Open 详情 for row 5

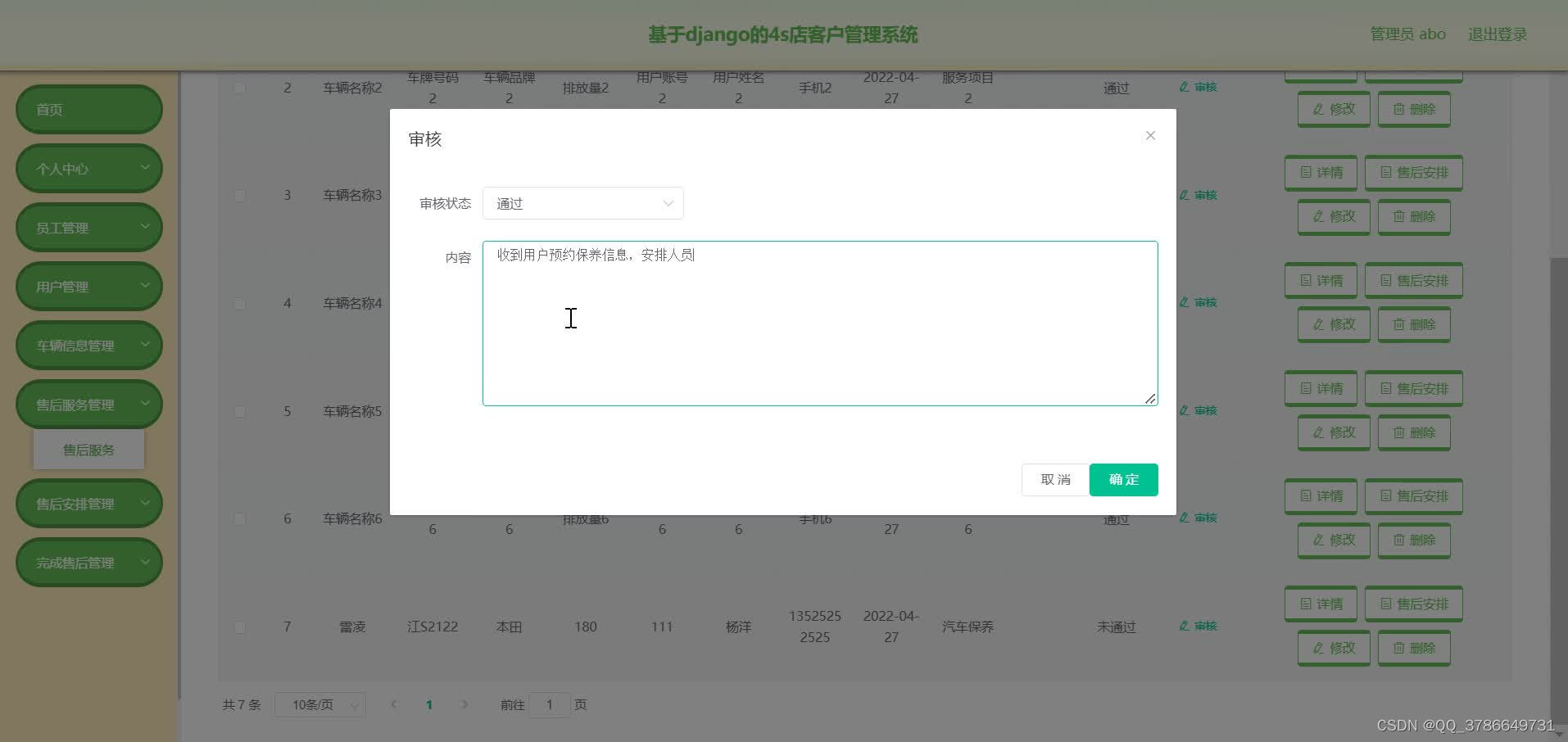click(1321, 389)
